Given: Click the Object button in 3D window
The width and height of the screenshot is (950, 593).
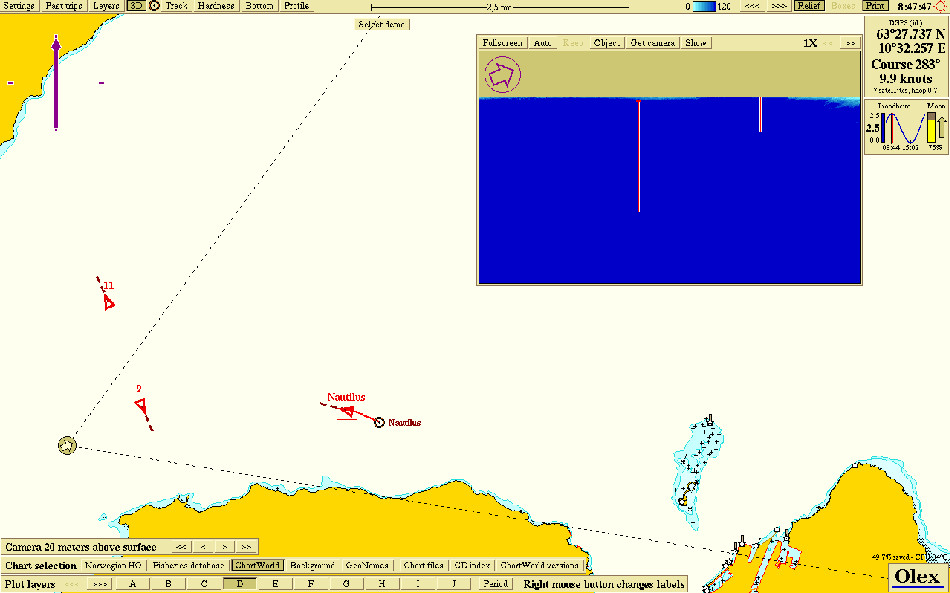Looking at the screenshot, I should [606, 43].
